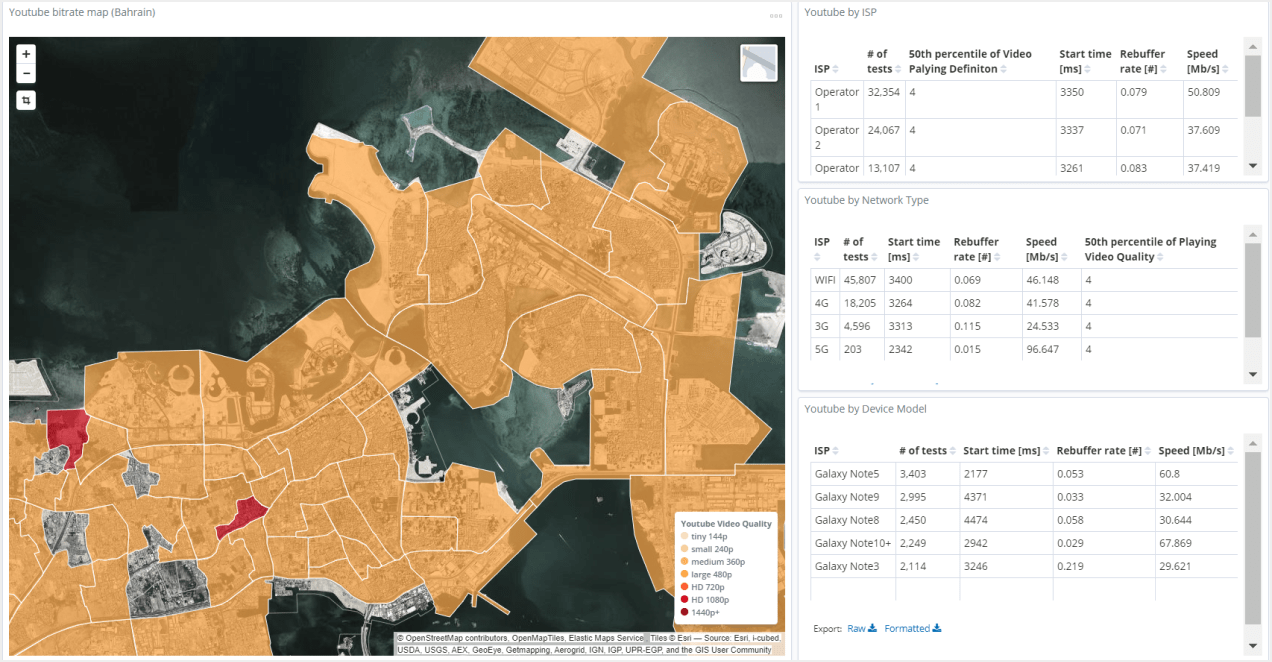Click the 1440p+ legend swatch
The height and width of the screenshot is (662, 1272).
684,612
